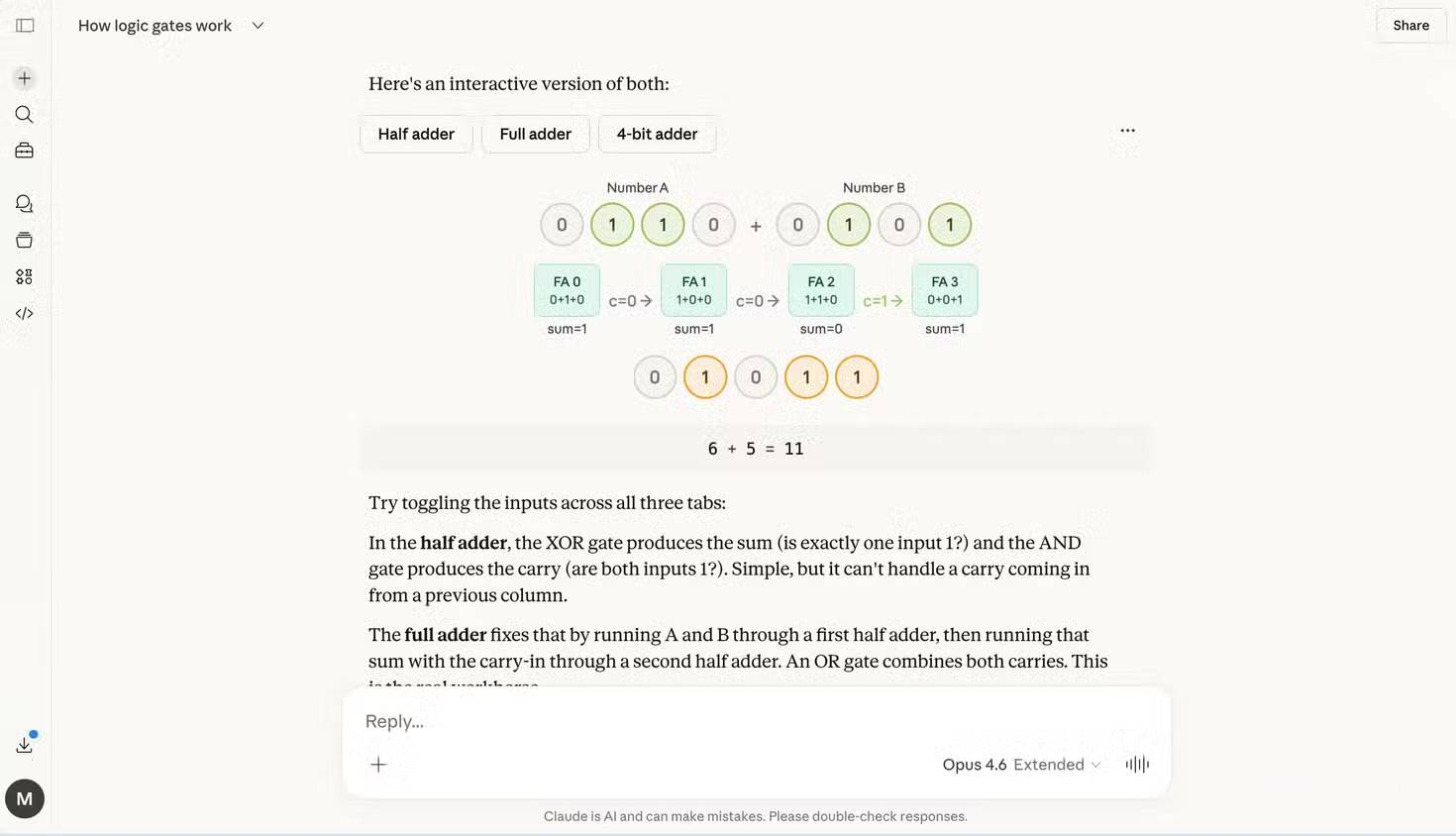Open the conversation title dropdown
This screenshot has height=836, width=1456.
(257, 25)
